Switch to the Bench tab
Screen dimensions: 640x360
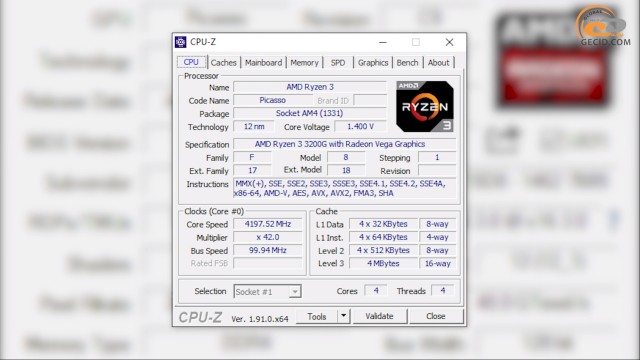pos(407,62)
